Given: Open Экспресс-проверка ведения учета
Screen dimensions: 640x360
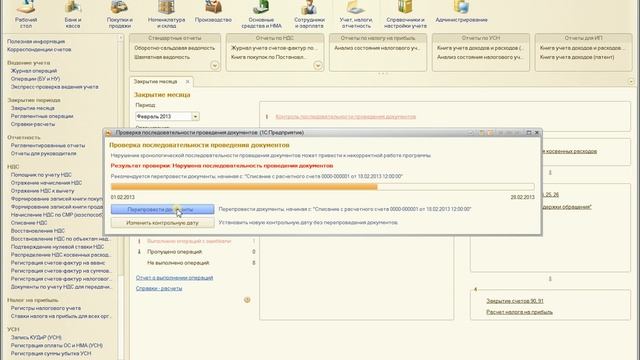Looking at the screenshot, I should [55, 87].
